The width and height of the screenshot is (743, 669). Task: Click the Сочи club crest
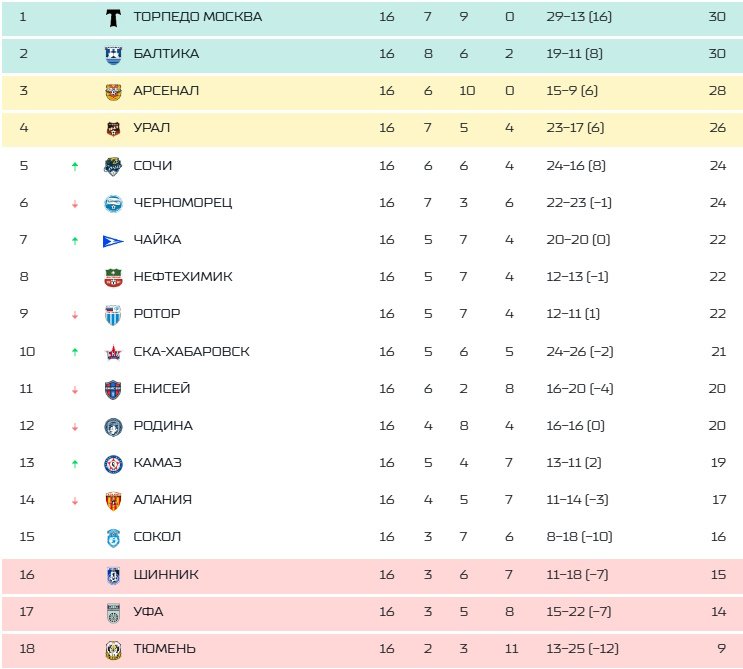(x=113, y=166)
